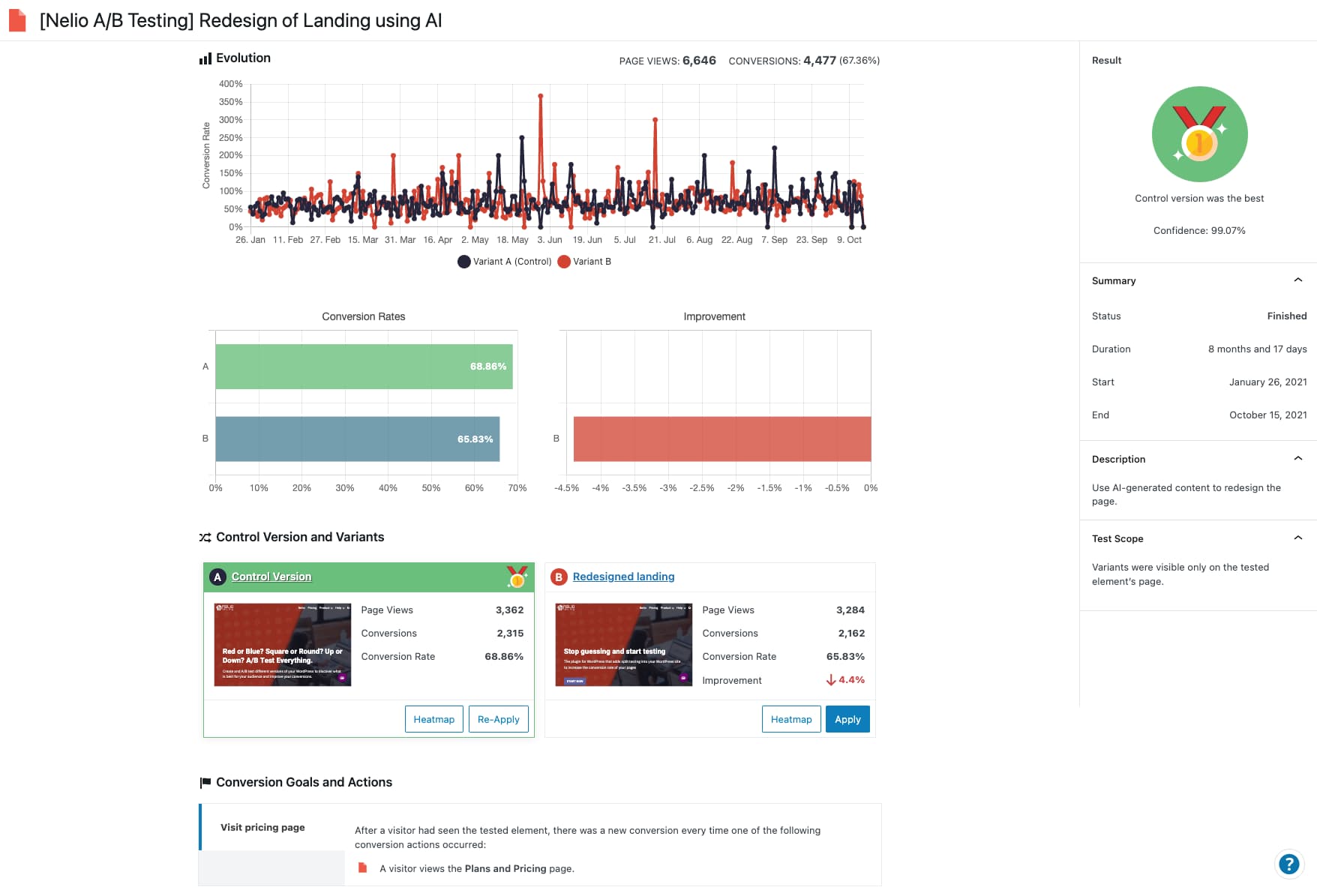Select the Visit pricing page goal tab

pos(272,827)
